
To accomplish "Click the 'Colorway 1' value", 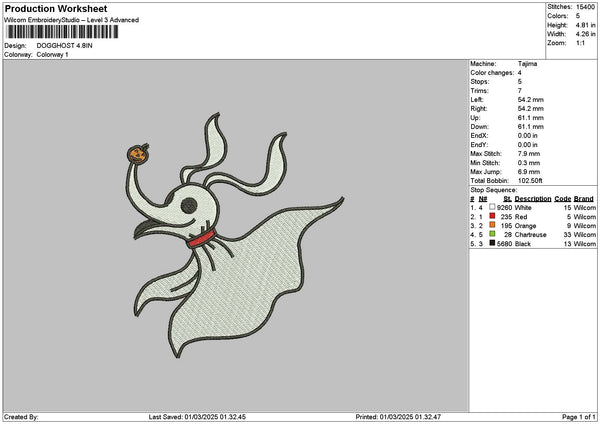I will [x=52, y=55].
